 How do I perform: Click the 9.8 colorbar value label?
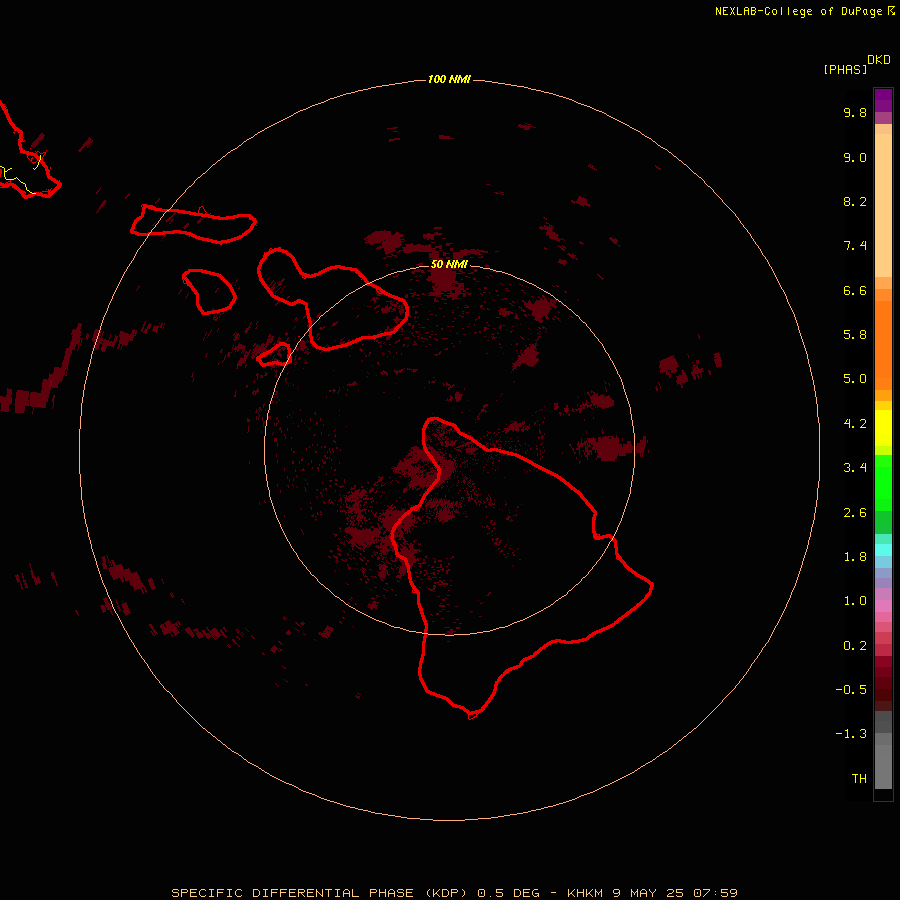click(855, 112)
